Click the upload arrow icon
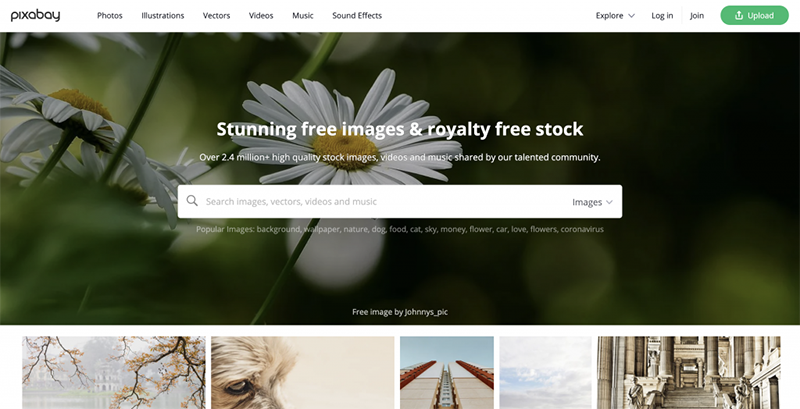This screenshot has width=800, height=409. 739,15
